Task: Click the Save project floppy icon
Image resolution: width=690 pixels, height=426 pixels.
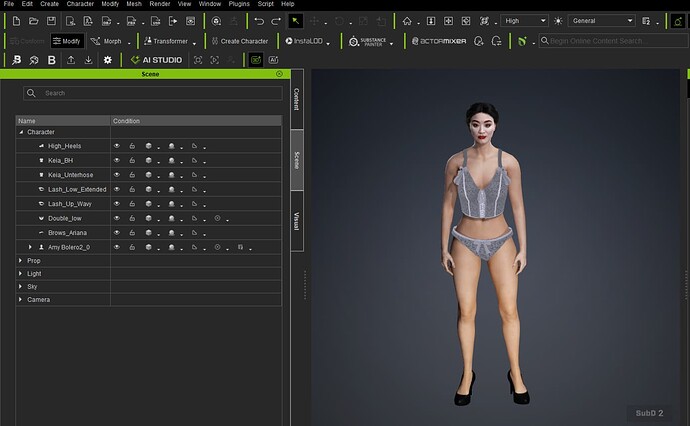Action: click(x=51, y=21)
